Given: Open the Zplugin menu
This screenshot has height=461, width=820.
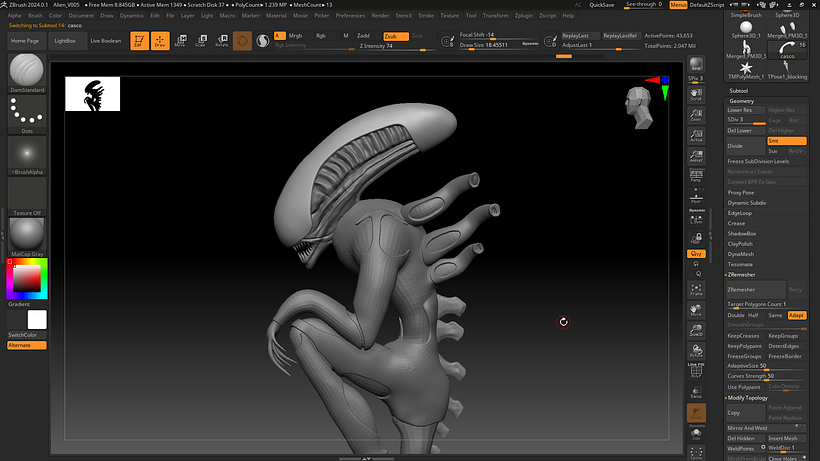Looking at the screenshot, I should click(x=523, y=16).
